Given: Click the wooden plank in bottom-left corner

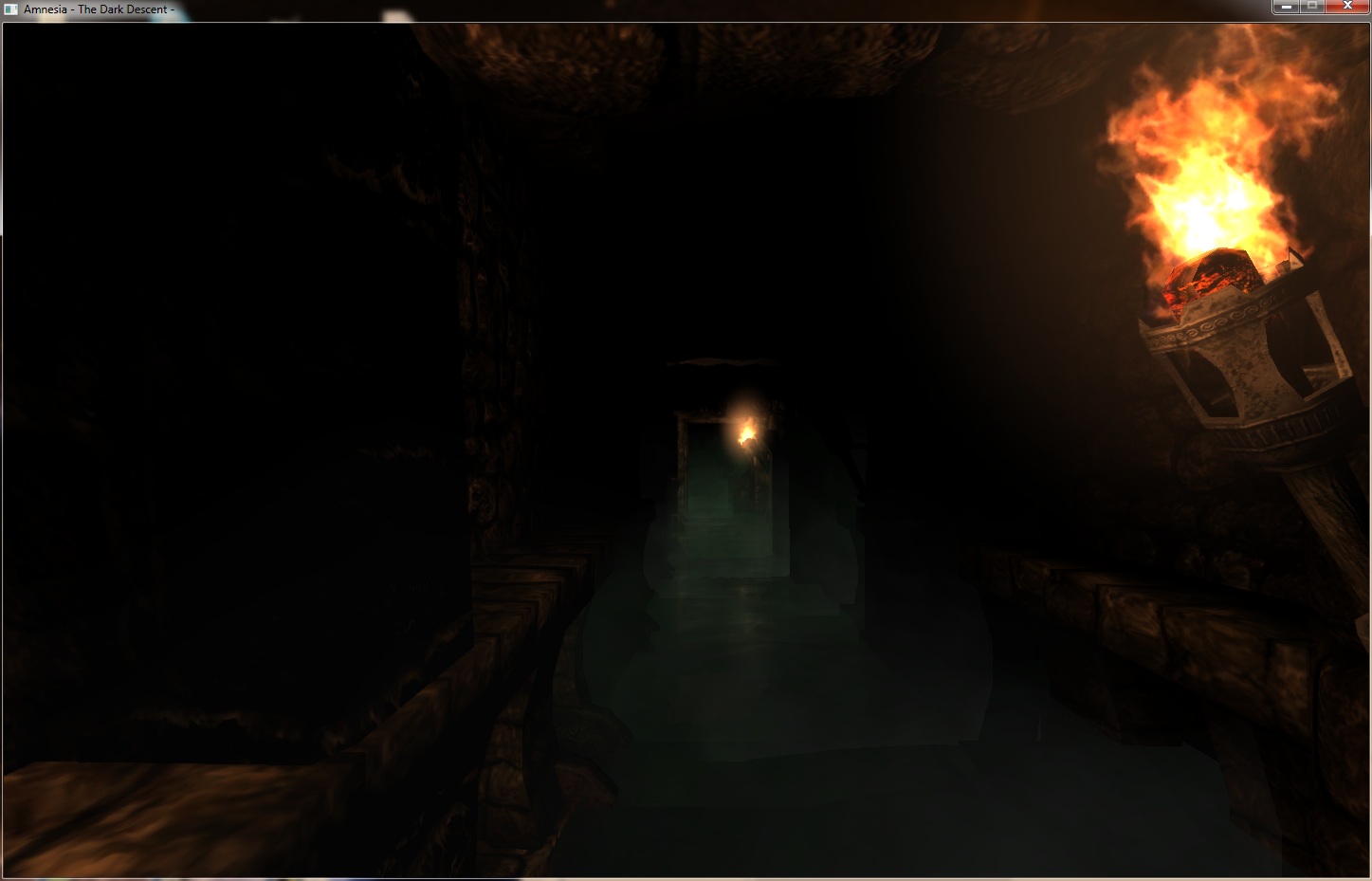Looking at the screenshot, I should [x=142, y=816].
